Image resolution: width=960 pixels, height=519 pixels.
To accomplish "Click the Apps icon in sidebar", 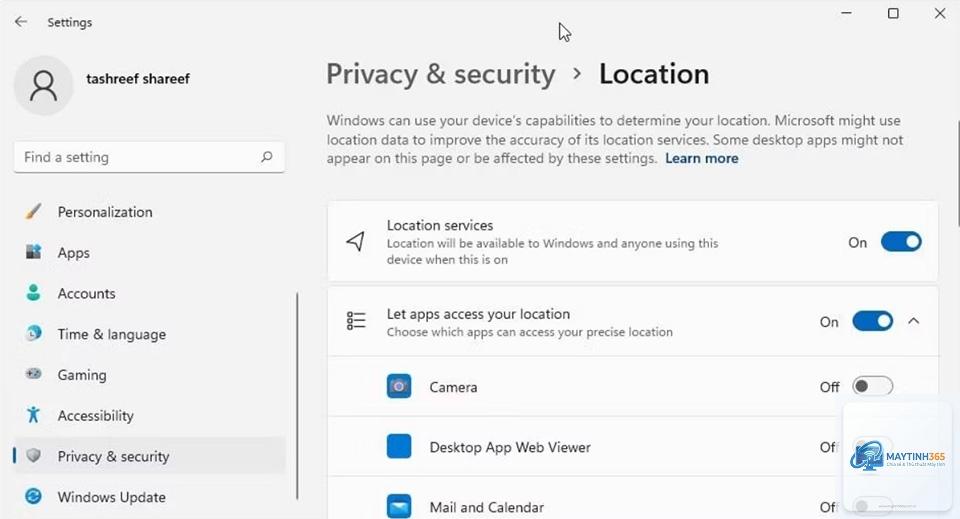I will [x=34, y=252].
